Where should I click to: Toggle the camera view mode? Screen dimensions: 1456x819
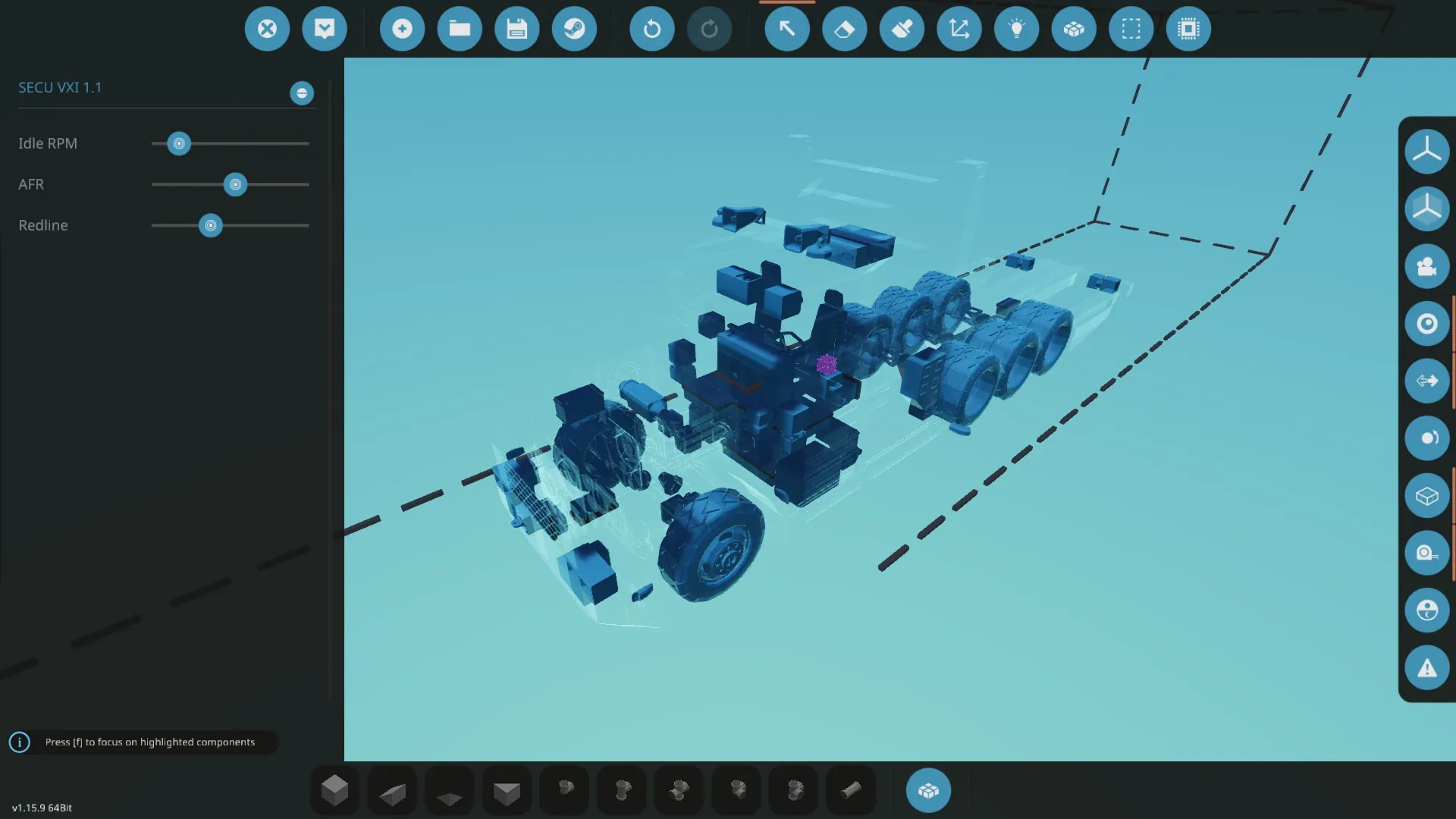tap(1426, 266)
